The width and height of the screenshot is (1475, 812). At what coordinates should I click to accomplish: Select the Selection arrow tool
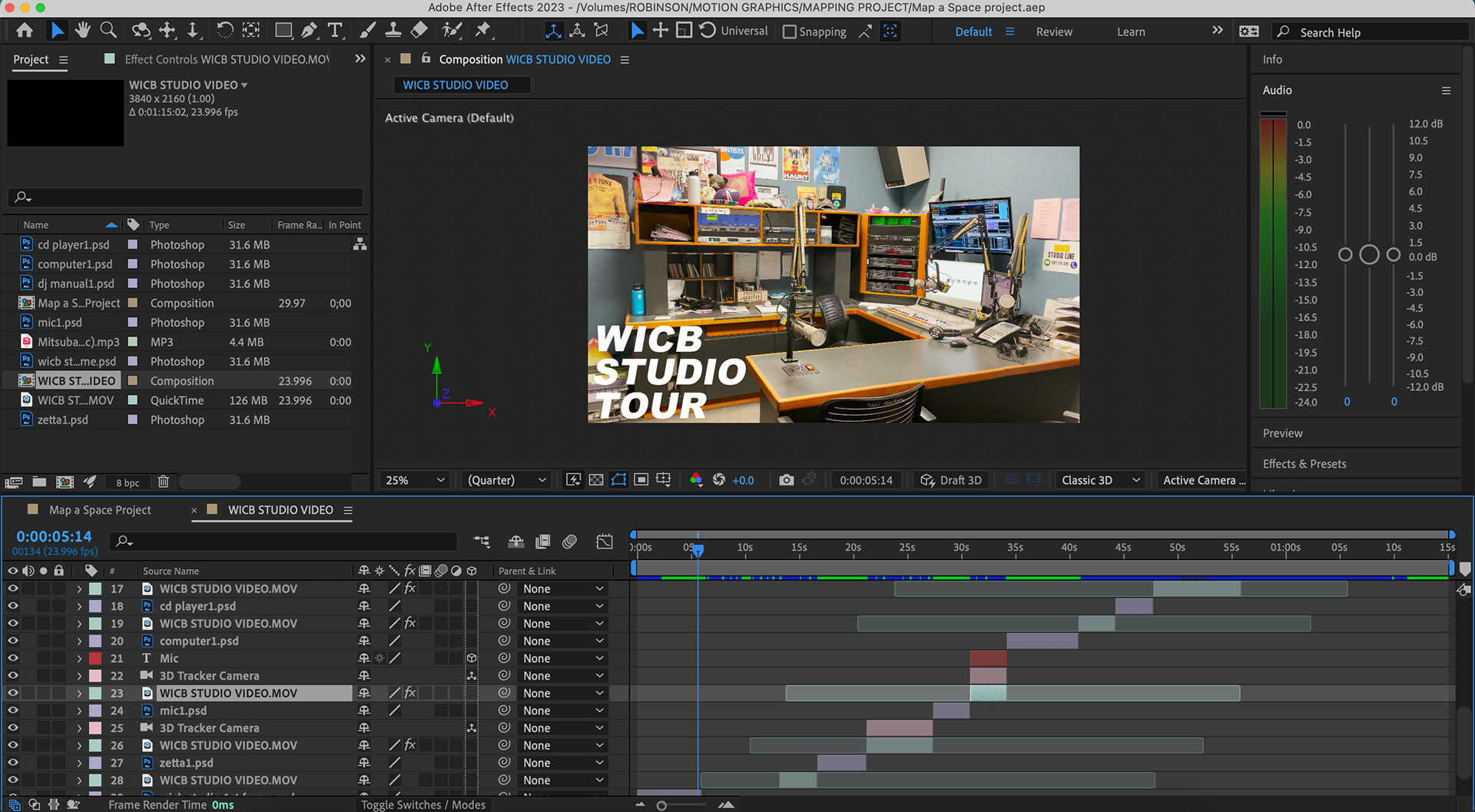[57, 31]
